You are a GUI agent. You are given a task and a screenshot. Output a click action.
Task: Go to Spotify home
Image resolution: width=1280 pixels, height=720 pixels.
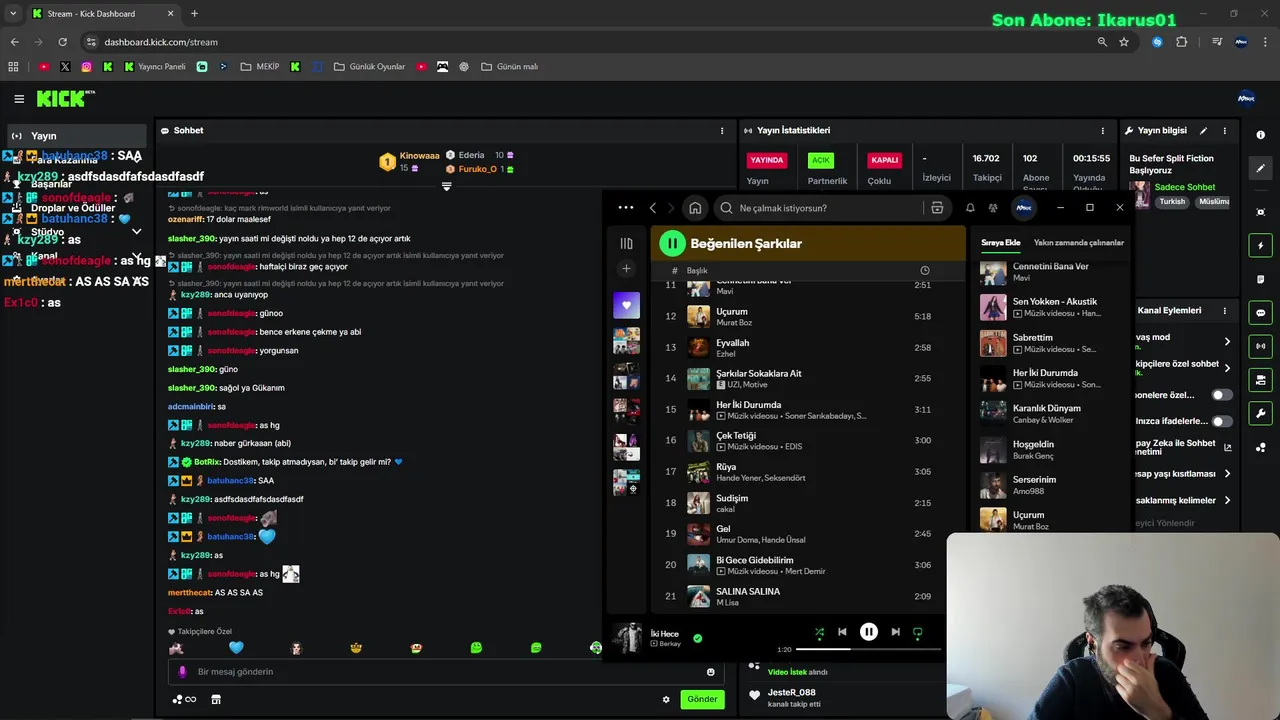[695, 208]
